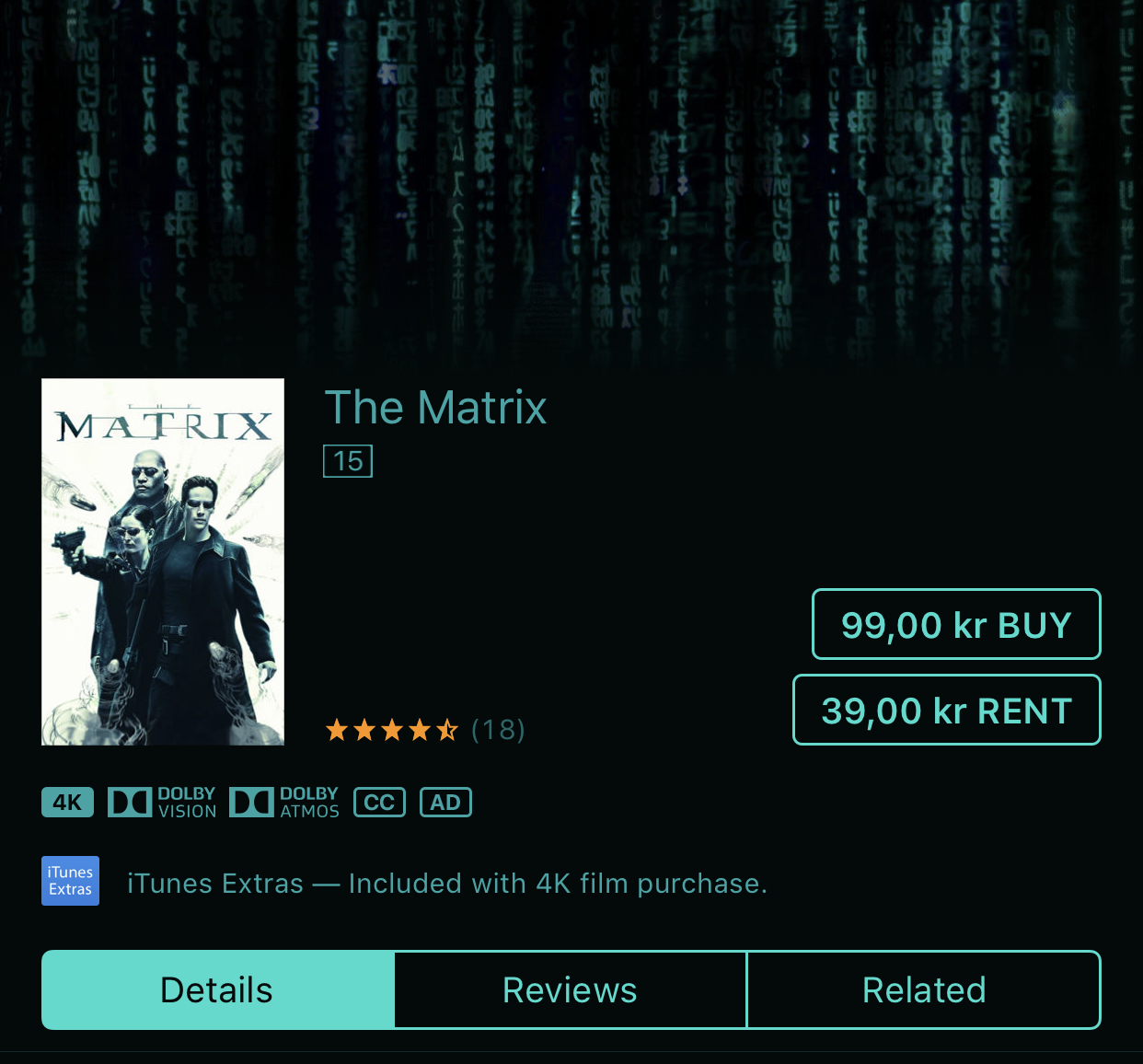Image resolution: width=1143 pixels, height=1064 pixels.
Task: Open the Related tab
Action: [924, 989]
